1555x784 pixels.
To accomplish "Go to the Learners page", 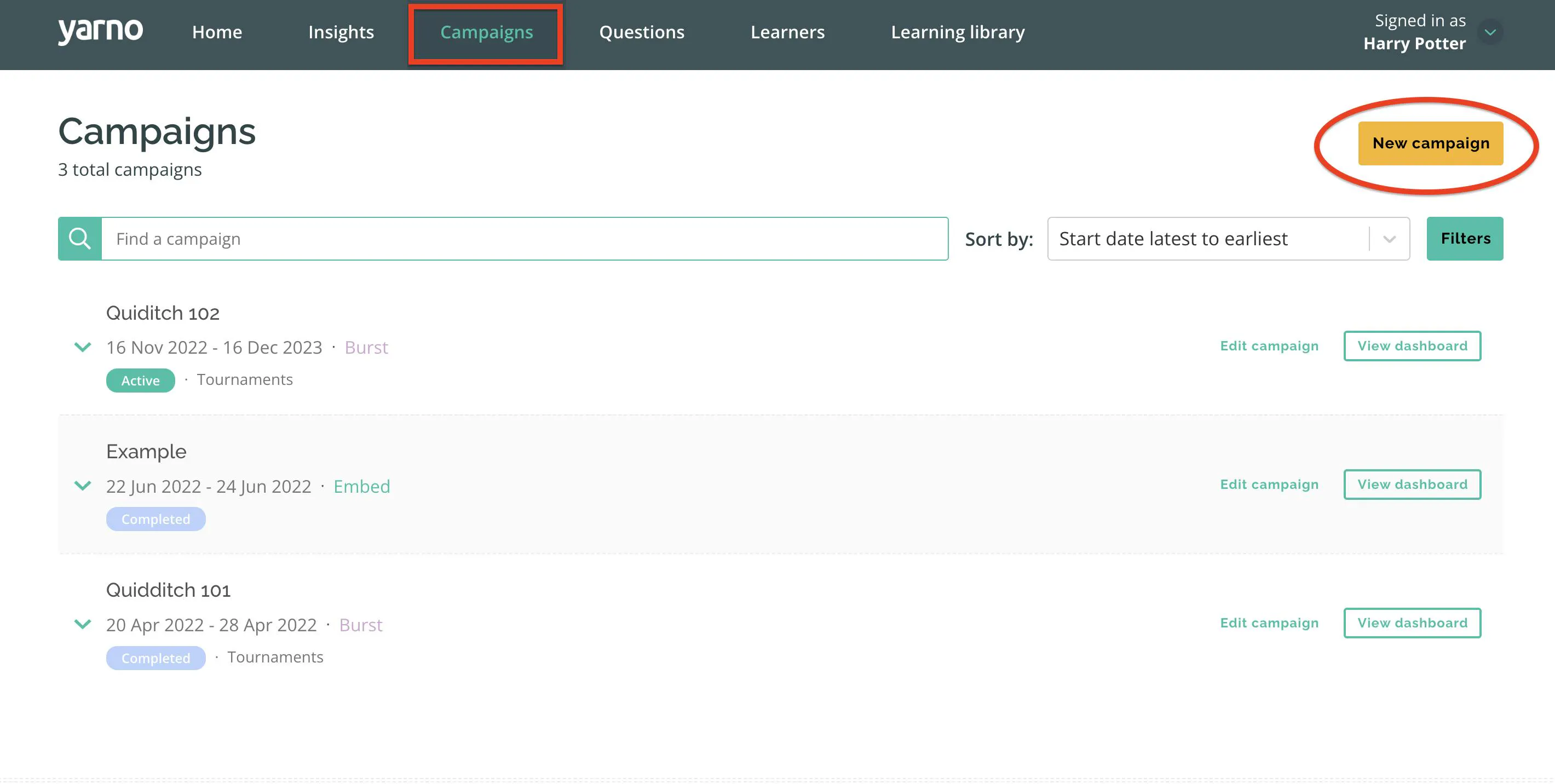I will [x=788, y=32].
